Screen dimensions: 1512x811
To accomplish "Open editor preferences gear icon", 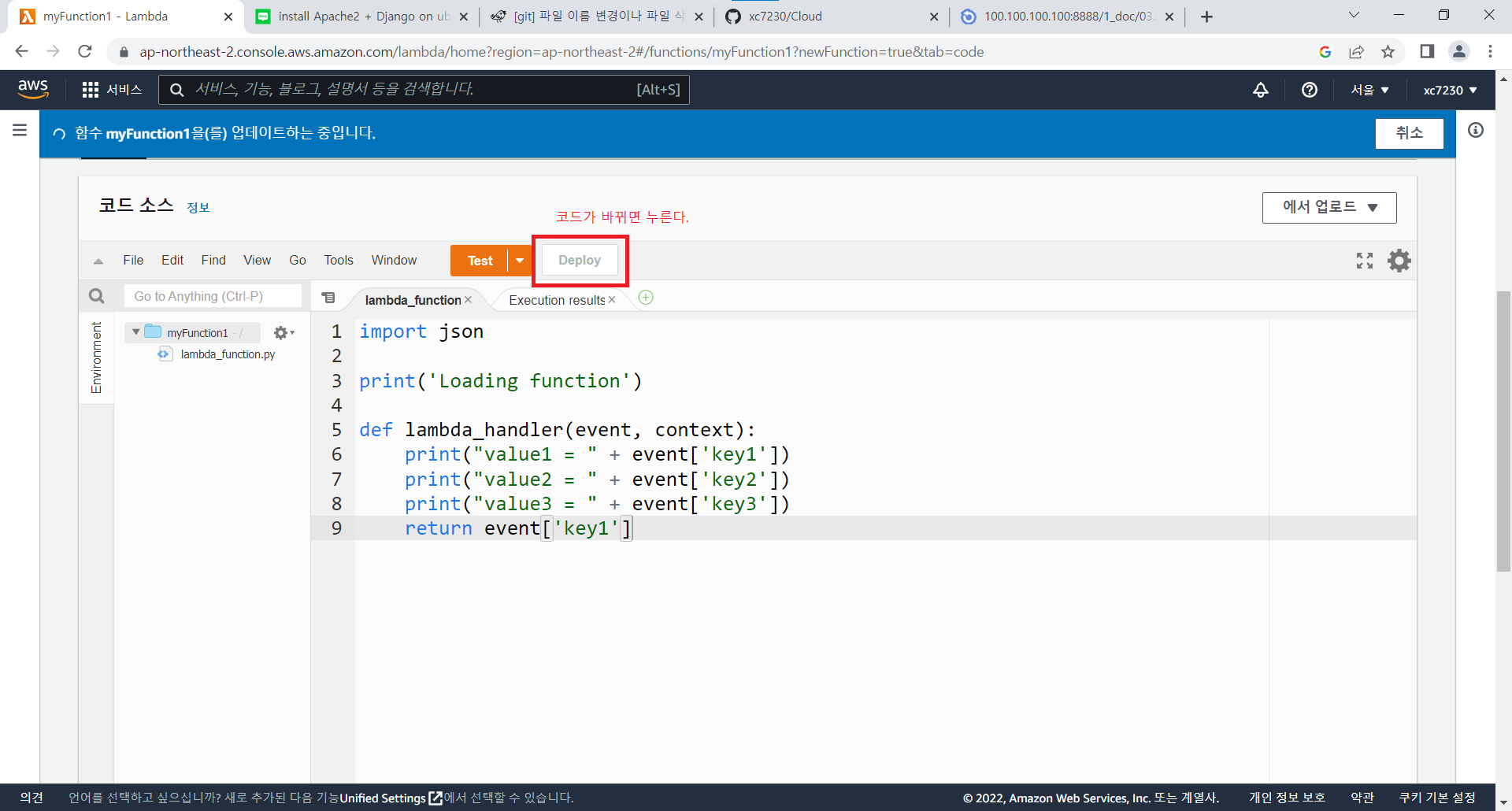I will tap(1399, 261).
